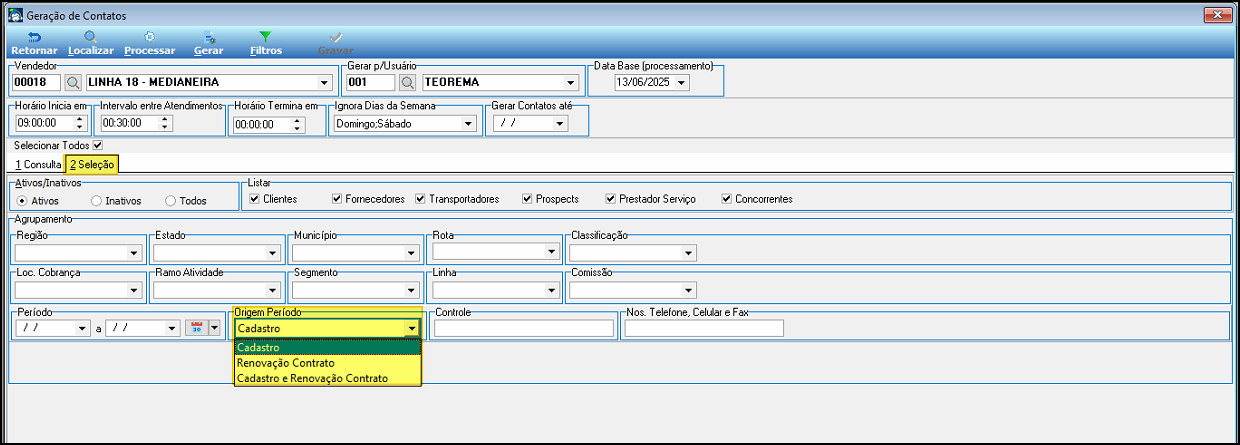The width and height of the screenshot is (1240, 445).
Task: Choose Renovação Contrato option
Action: pos(328,363)
